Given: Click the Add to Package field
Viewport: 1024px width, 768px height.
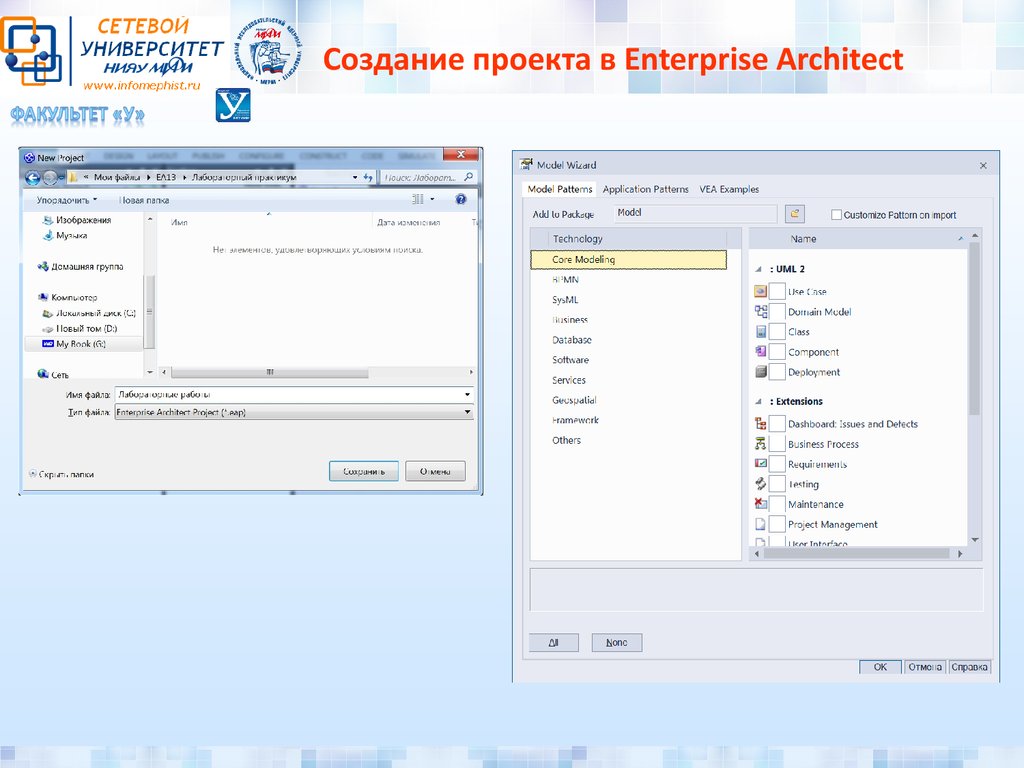Looking at the screenshot, I should point(696,213).
